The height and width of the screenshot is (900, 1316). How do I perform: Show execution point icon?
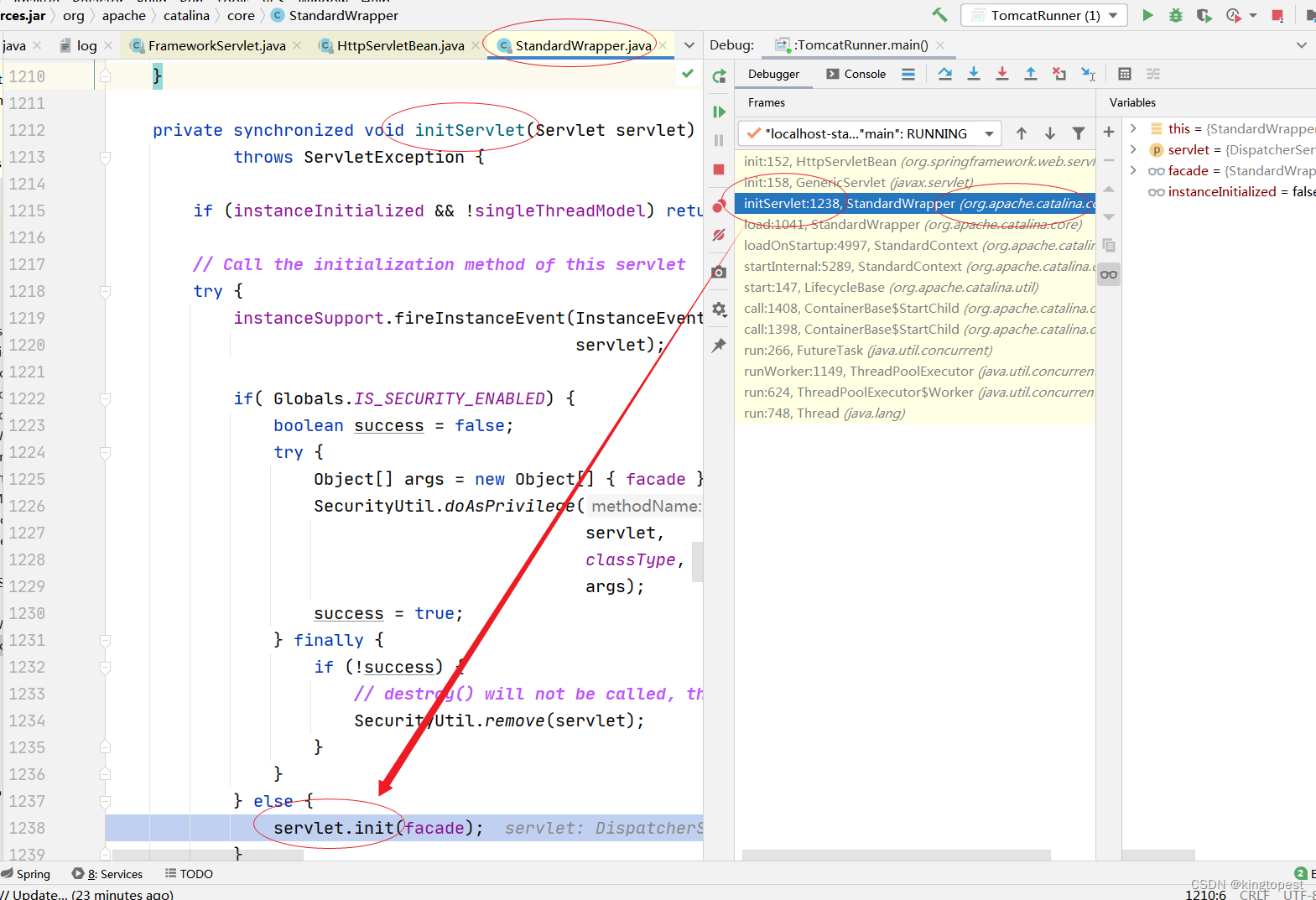[x=908, y=74]
